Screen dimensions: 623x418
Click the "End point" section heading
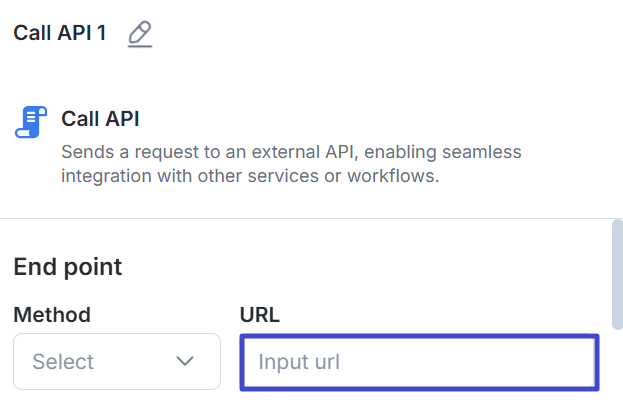point(68,267)
